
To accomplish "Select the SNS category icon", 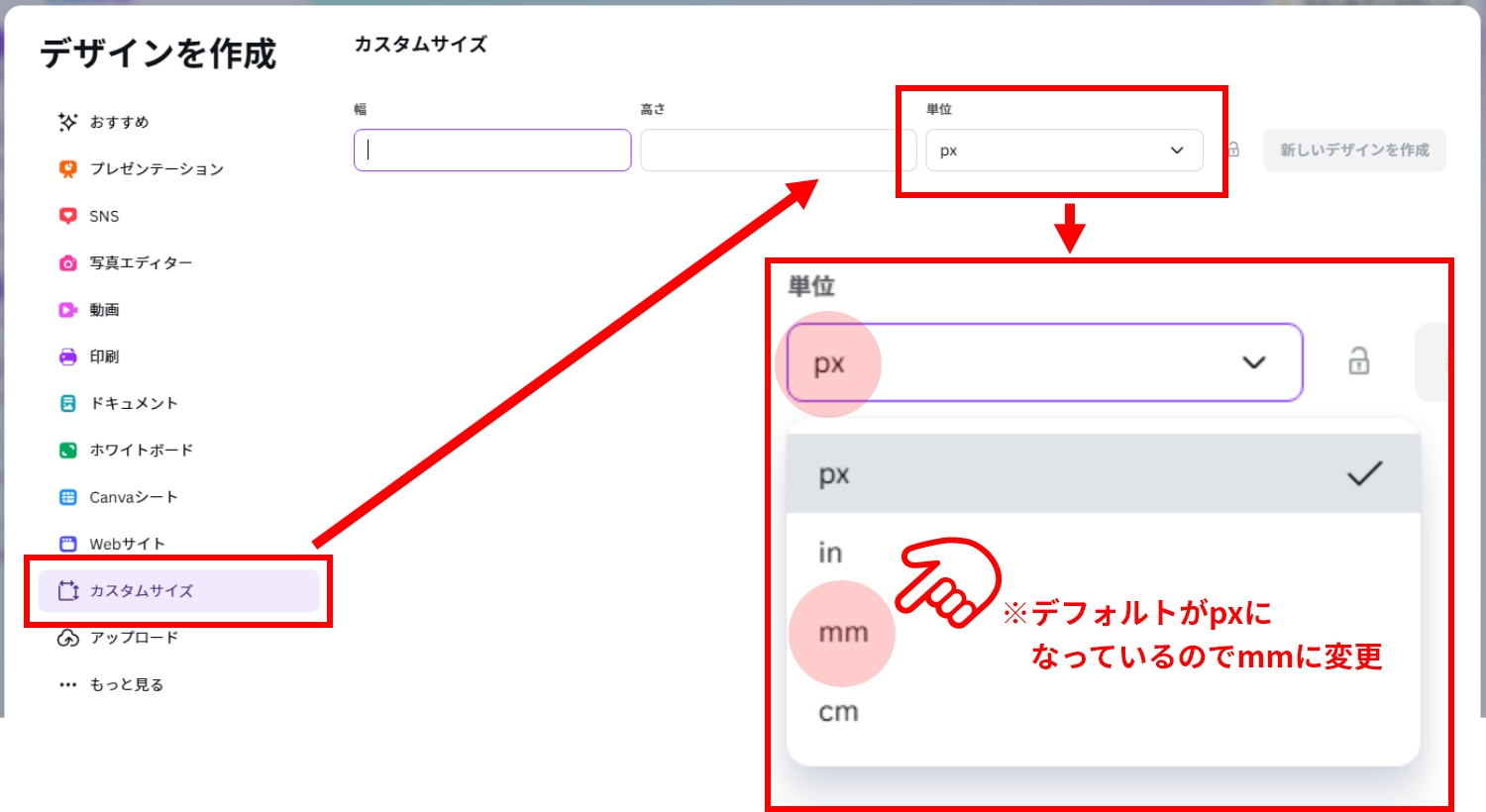I will click(67, 216).
